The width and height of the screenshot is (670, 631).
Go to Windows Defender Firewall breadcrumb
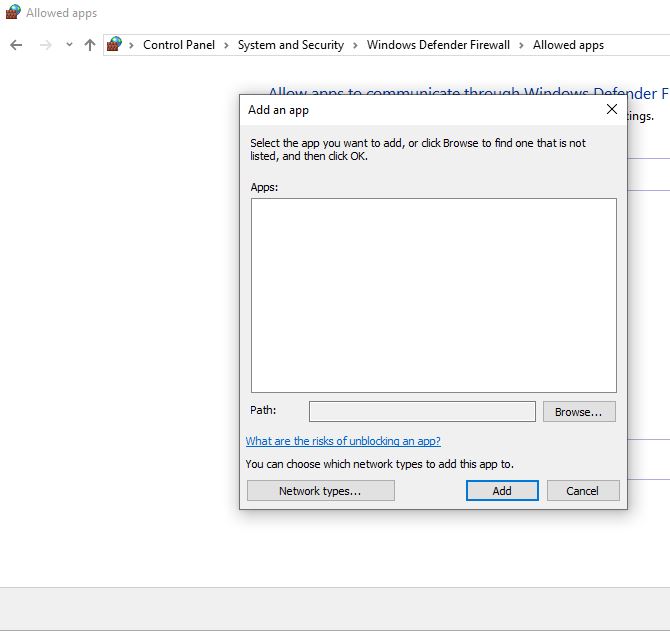point(438,45)
